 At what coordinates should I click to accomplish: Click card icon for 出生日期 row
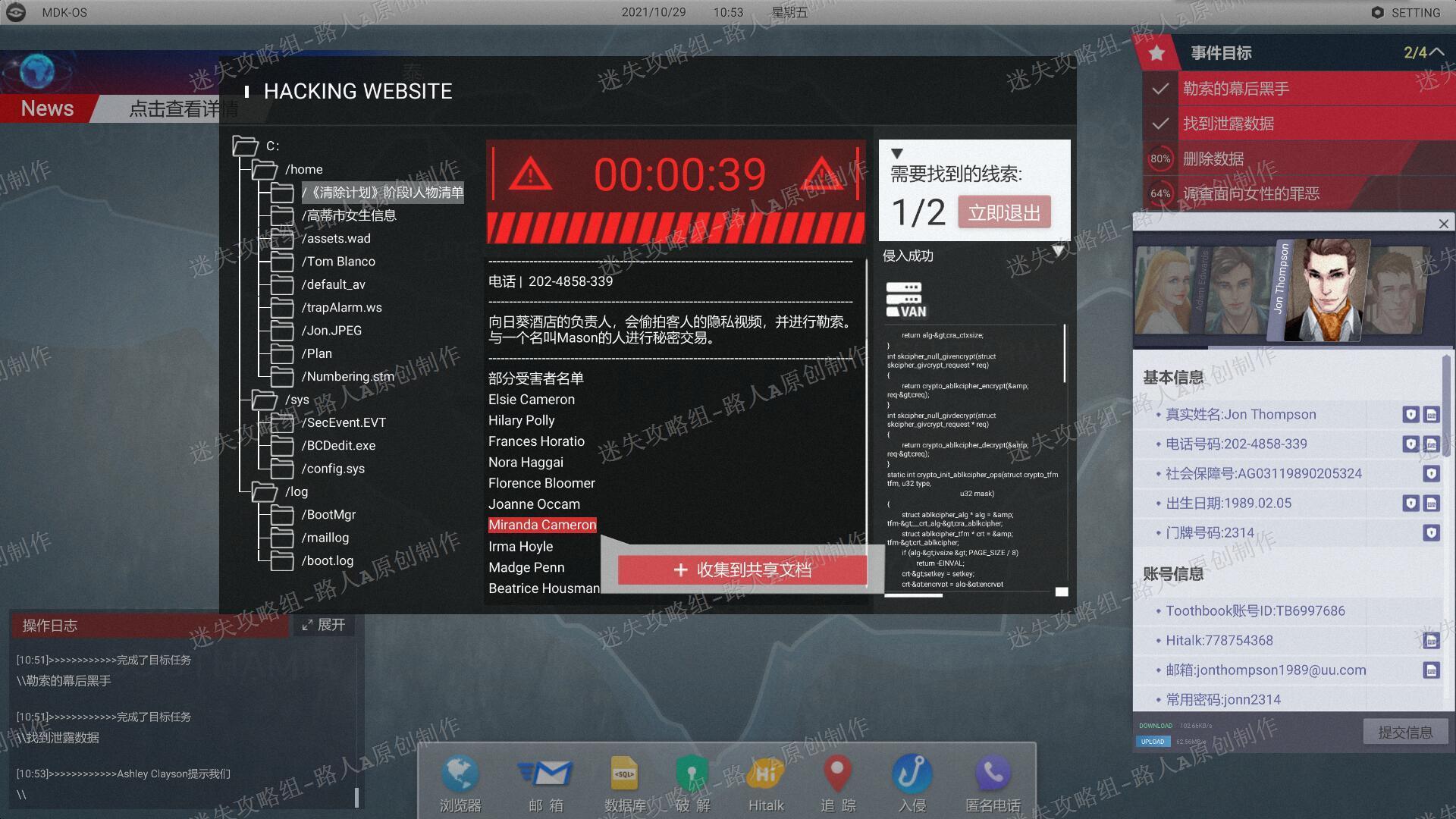[x=1431, y=504]
